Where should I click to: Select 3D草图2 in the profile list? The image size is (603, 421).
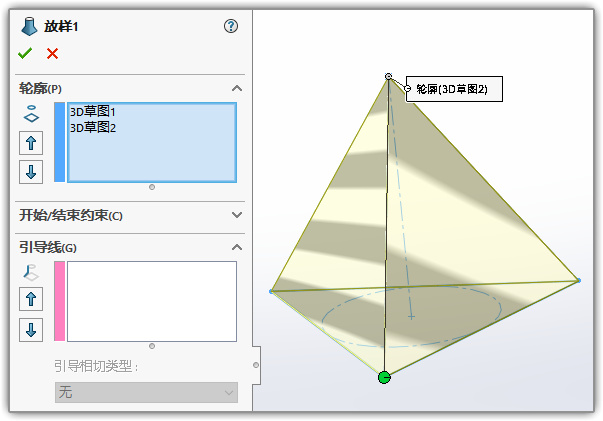pyautogui.click(x=93, y=127)
